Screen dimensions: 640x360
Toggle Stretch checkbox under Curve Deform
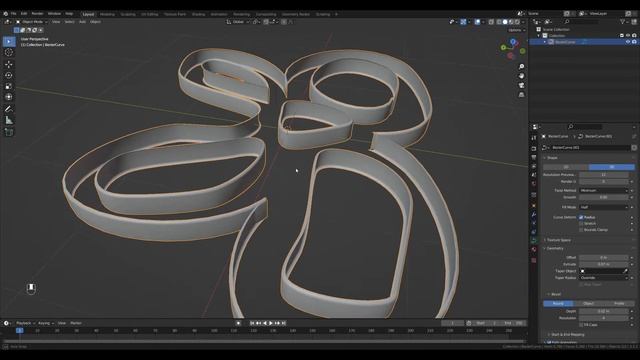(581, 224)
